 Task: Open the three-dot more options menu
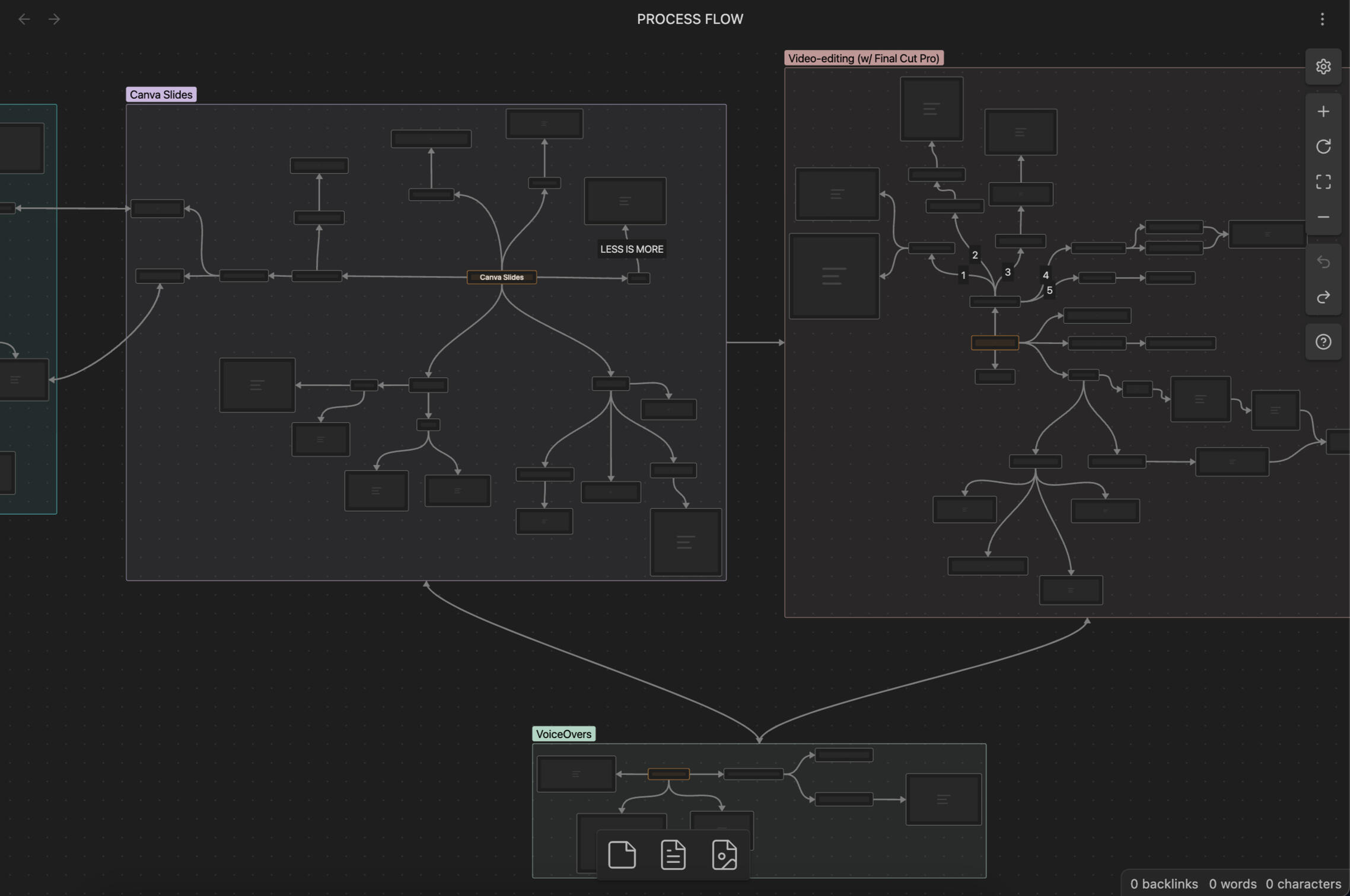(x=1322, y=19)
